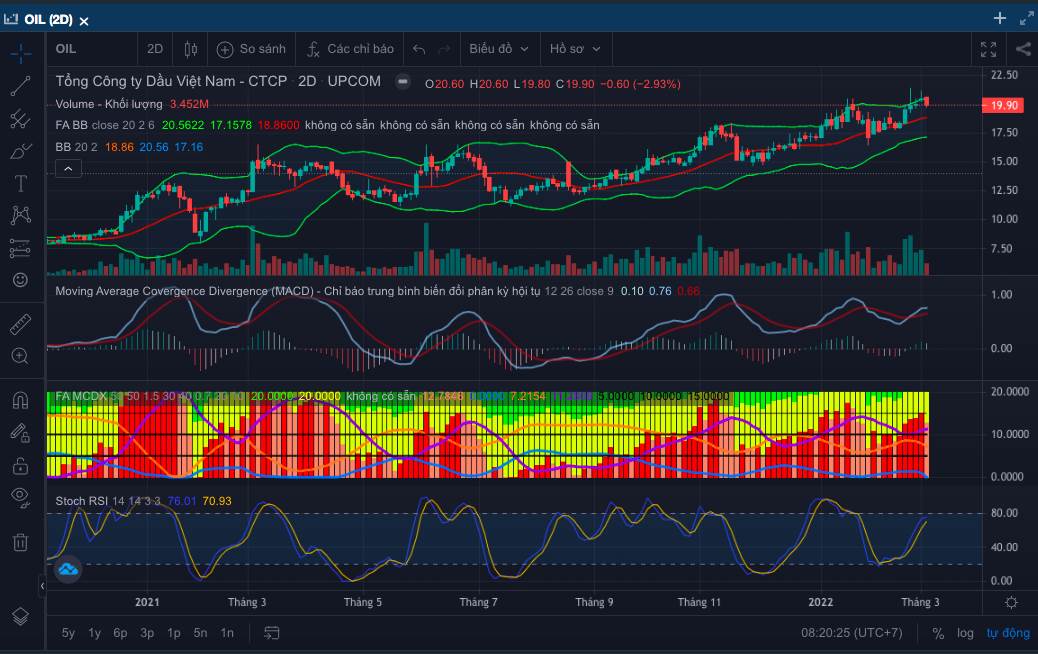Screen dimensions: 1038x654
Task: Select the brush drawing tool
Action: [21, 151]
